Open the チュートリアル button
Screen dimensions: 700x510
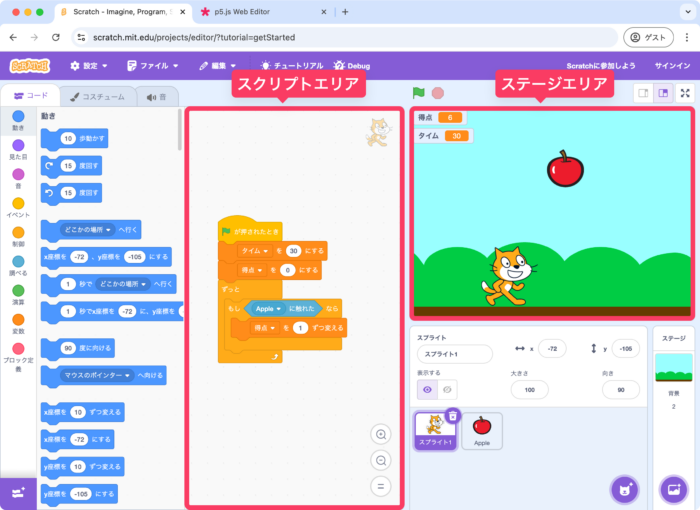coord(292,66)
